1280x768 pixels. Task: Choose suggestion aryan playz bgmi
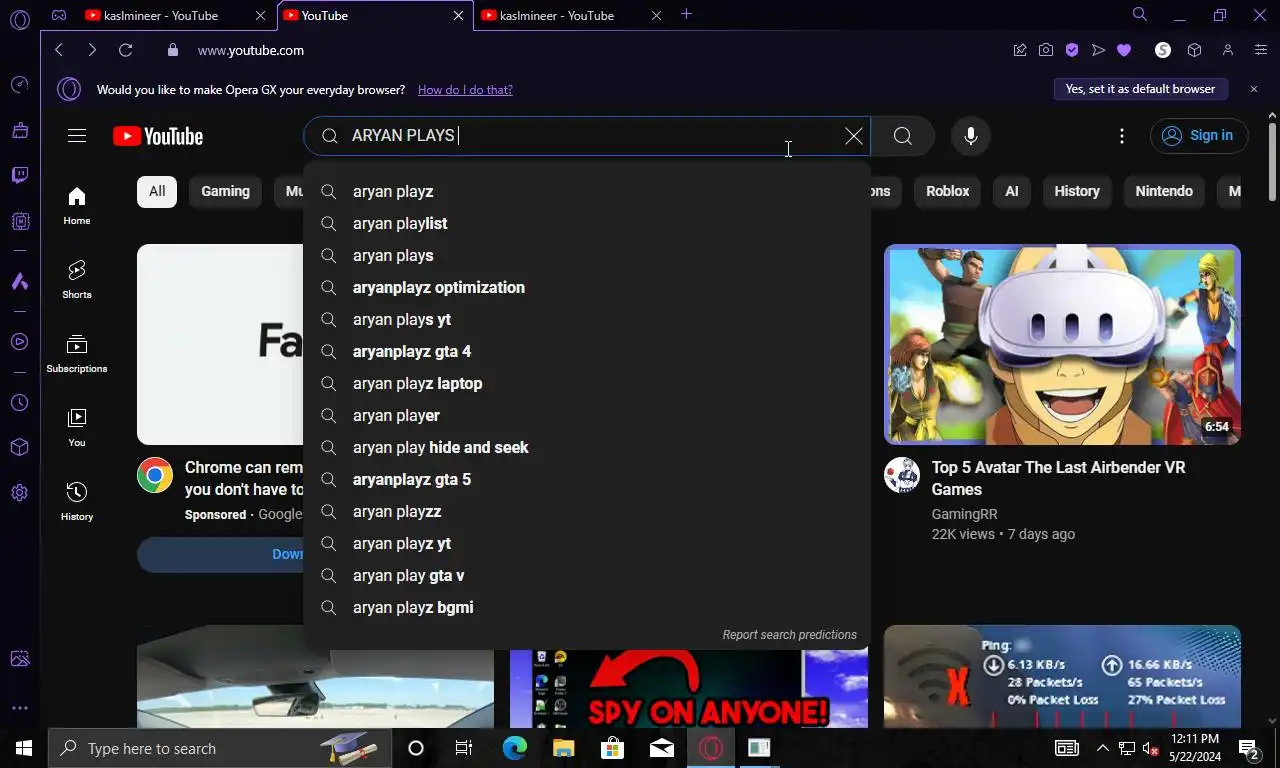point(587,607)
